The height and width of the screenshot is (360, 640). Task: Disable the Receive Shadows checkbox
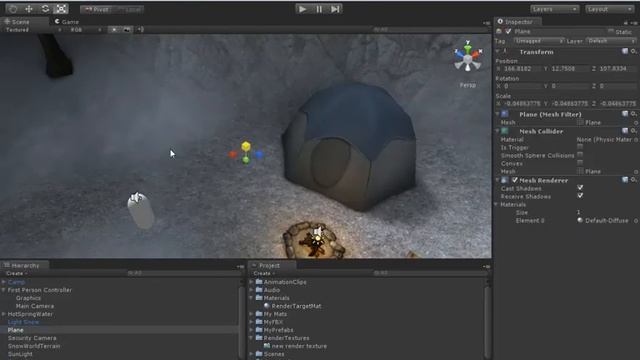tap(580, 196)
